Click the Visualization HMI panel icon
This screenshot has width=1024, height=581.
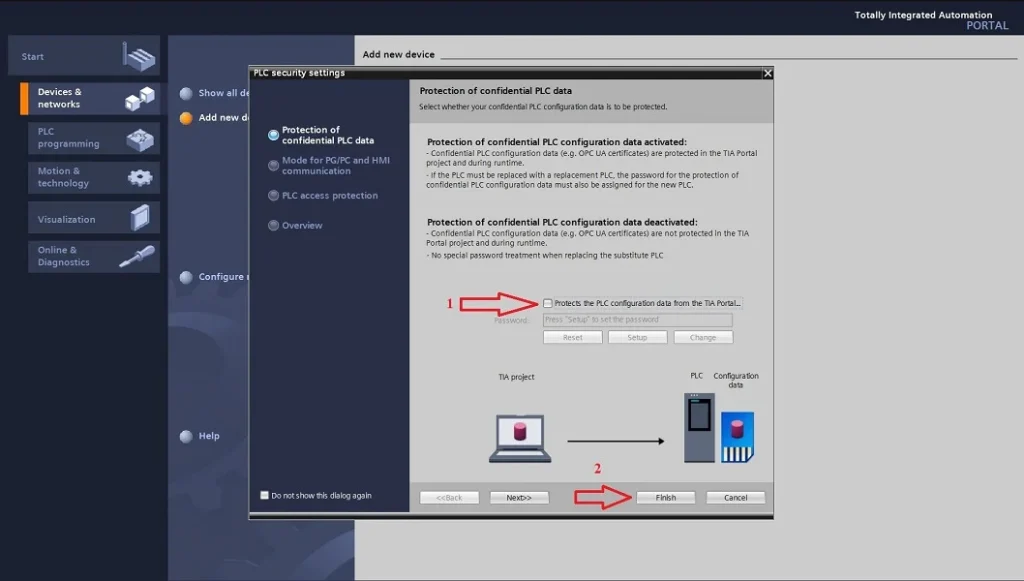pyautogui.click(x=139, y=218)
